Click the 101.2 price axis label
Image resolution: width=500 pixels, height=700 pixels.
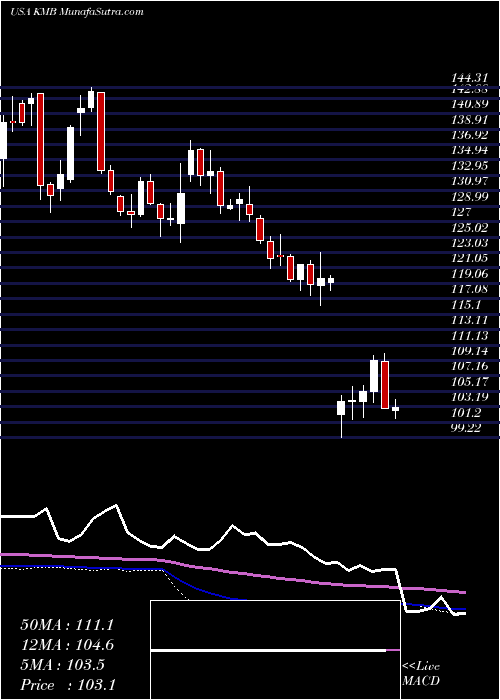(467, 413)
